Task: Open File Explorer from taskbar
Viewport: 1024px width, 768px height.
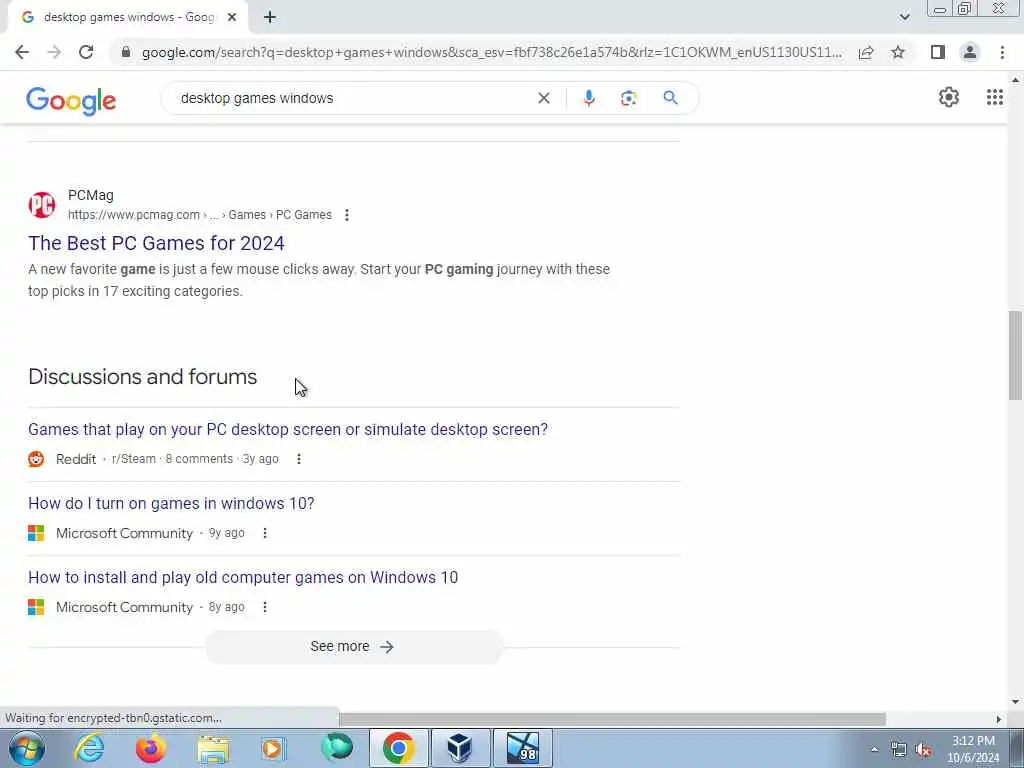Action: 213,749
